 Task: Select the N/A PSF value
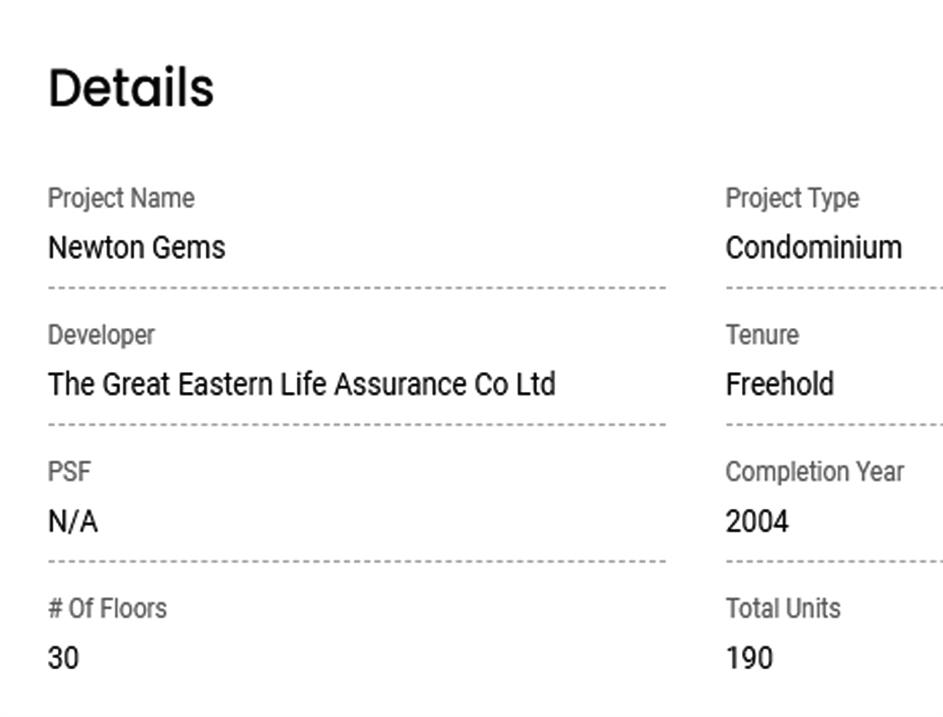[73, 521]
